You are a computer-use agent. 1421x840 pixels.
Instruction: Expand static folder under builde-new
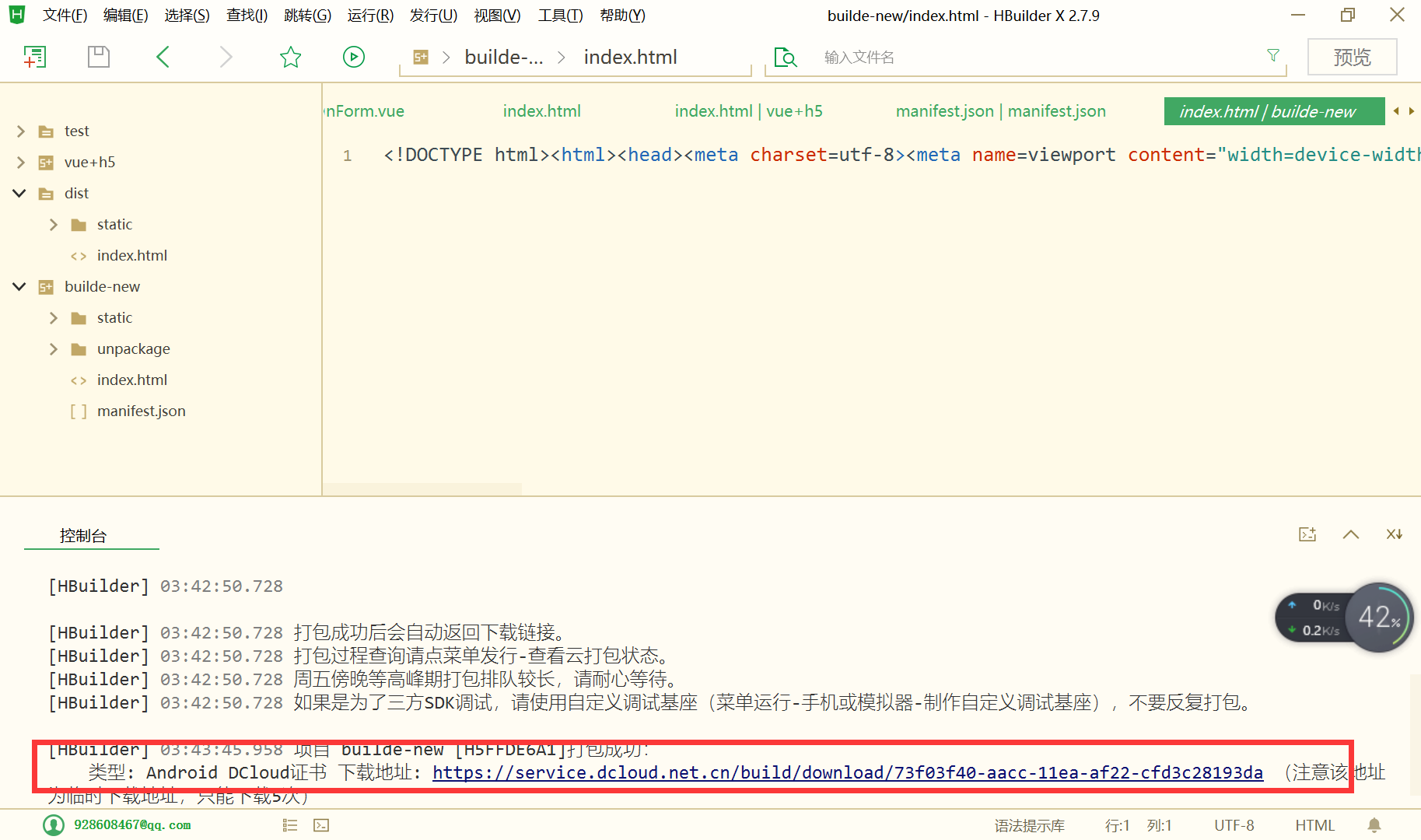point(54,318)
